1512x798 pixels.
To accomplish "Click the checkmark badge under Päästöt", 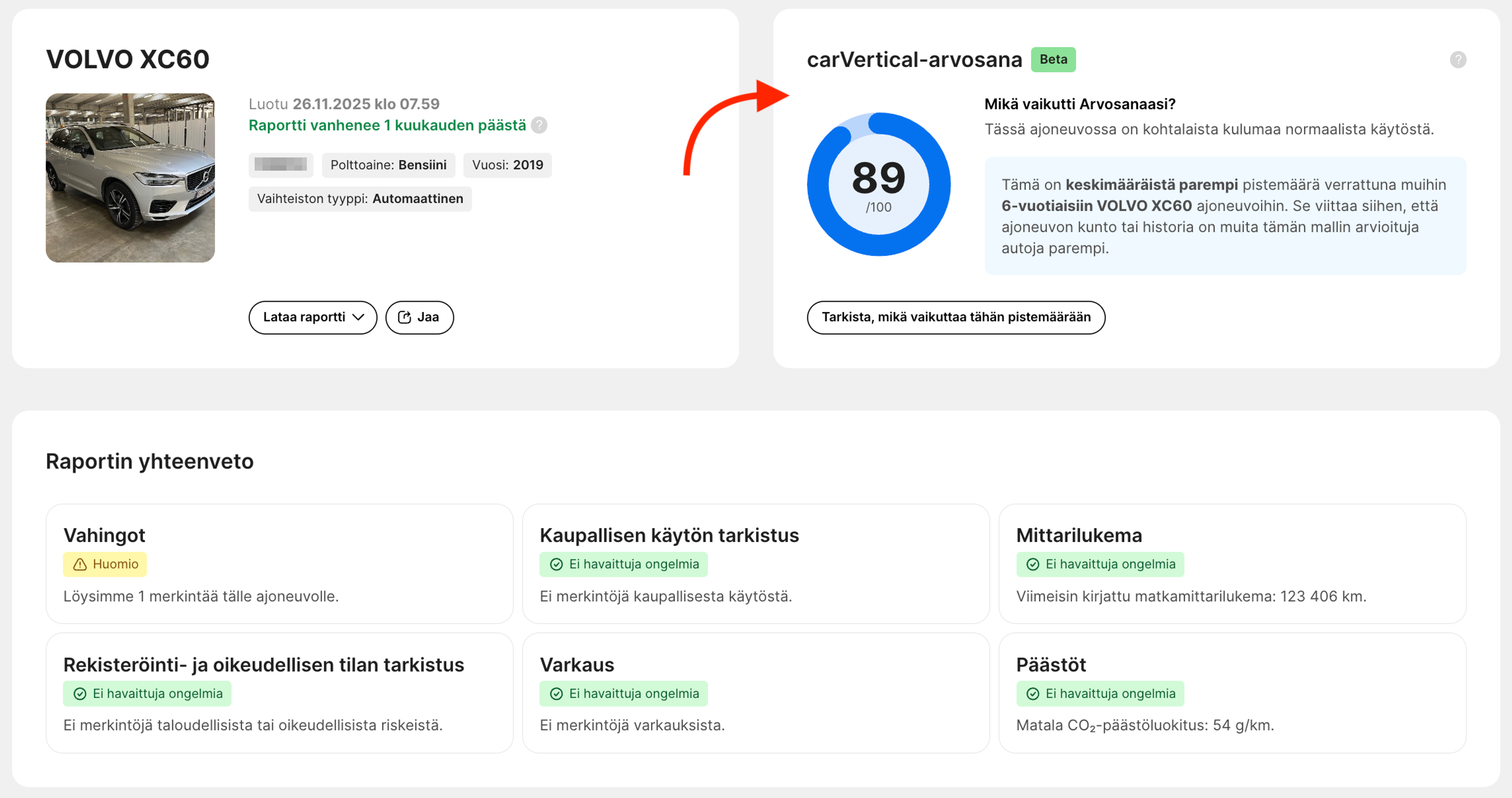I will click(1100, 694).
